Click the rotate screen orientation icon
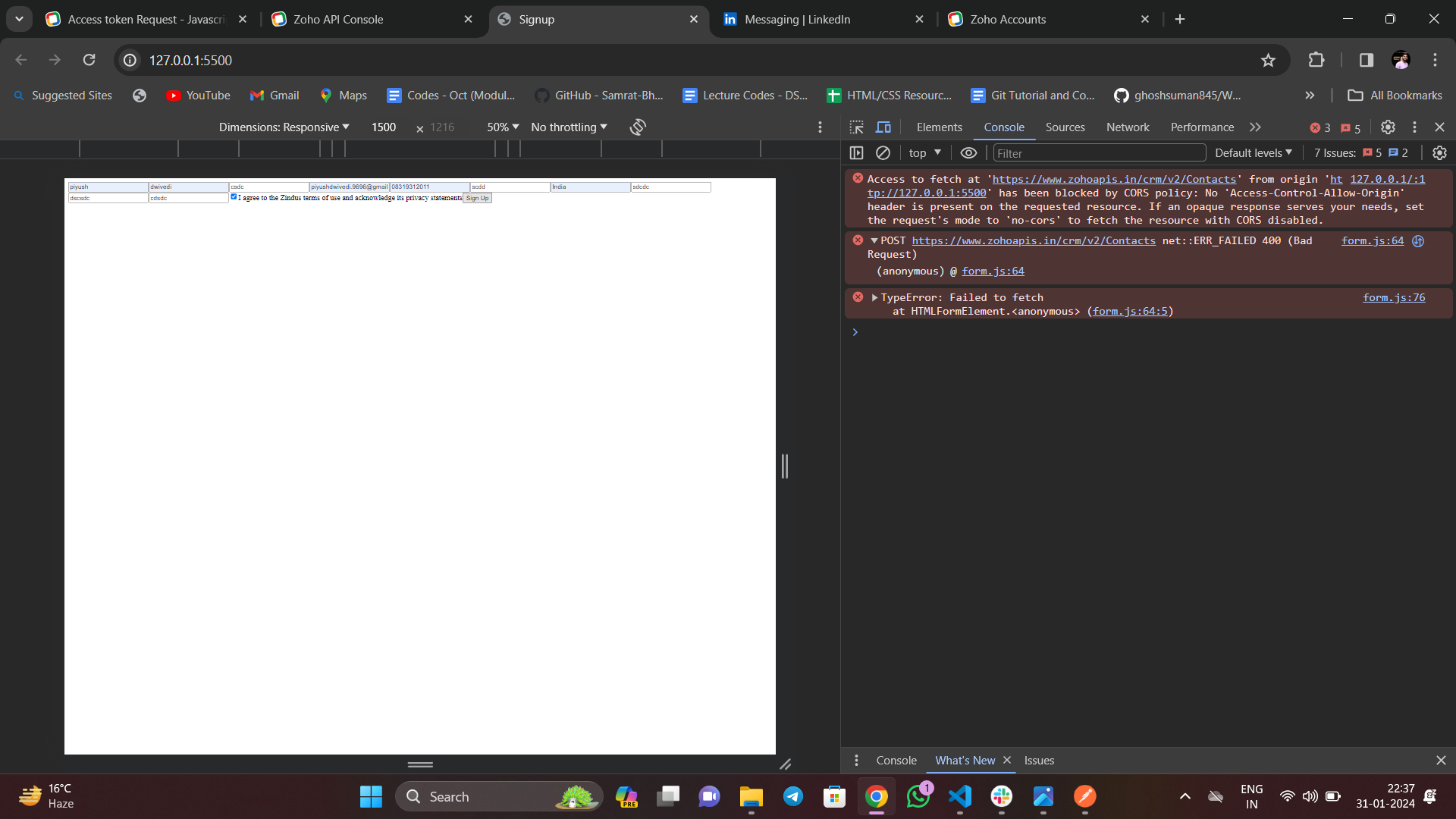The height and width of the screenshot is (819, 1456). coord(638,127)
